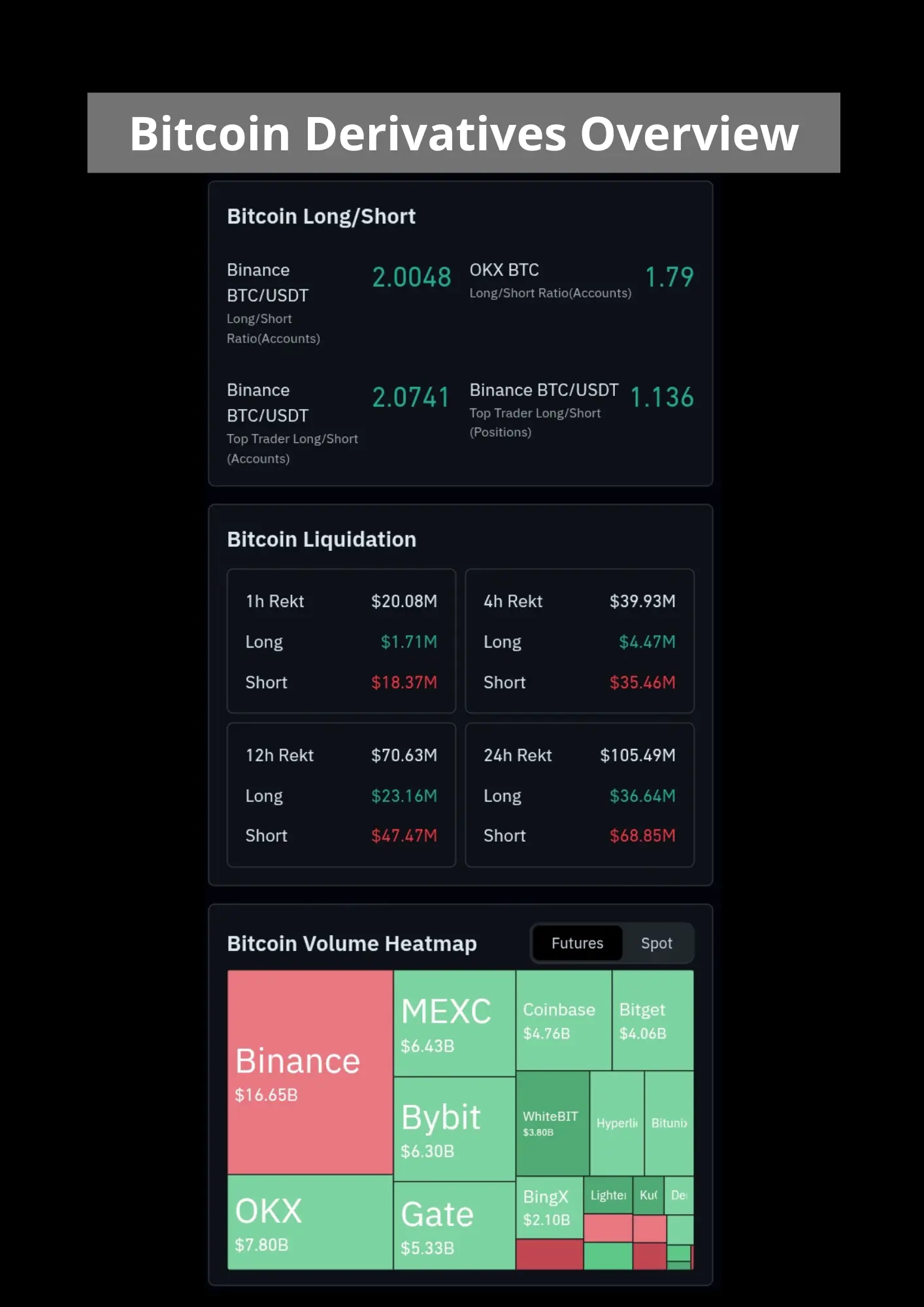The width and height of the screenshot is (924, 1307).
Task: Click 4h Short liquidation $35.46M
Action: click(642, 682)
